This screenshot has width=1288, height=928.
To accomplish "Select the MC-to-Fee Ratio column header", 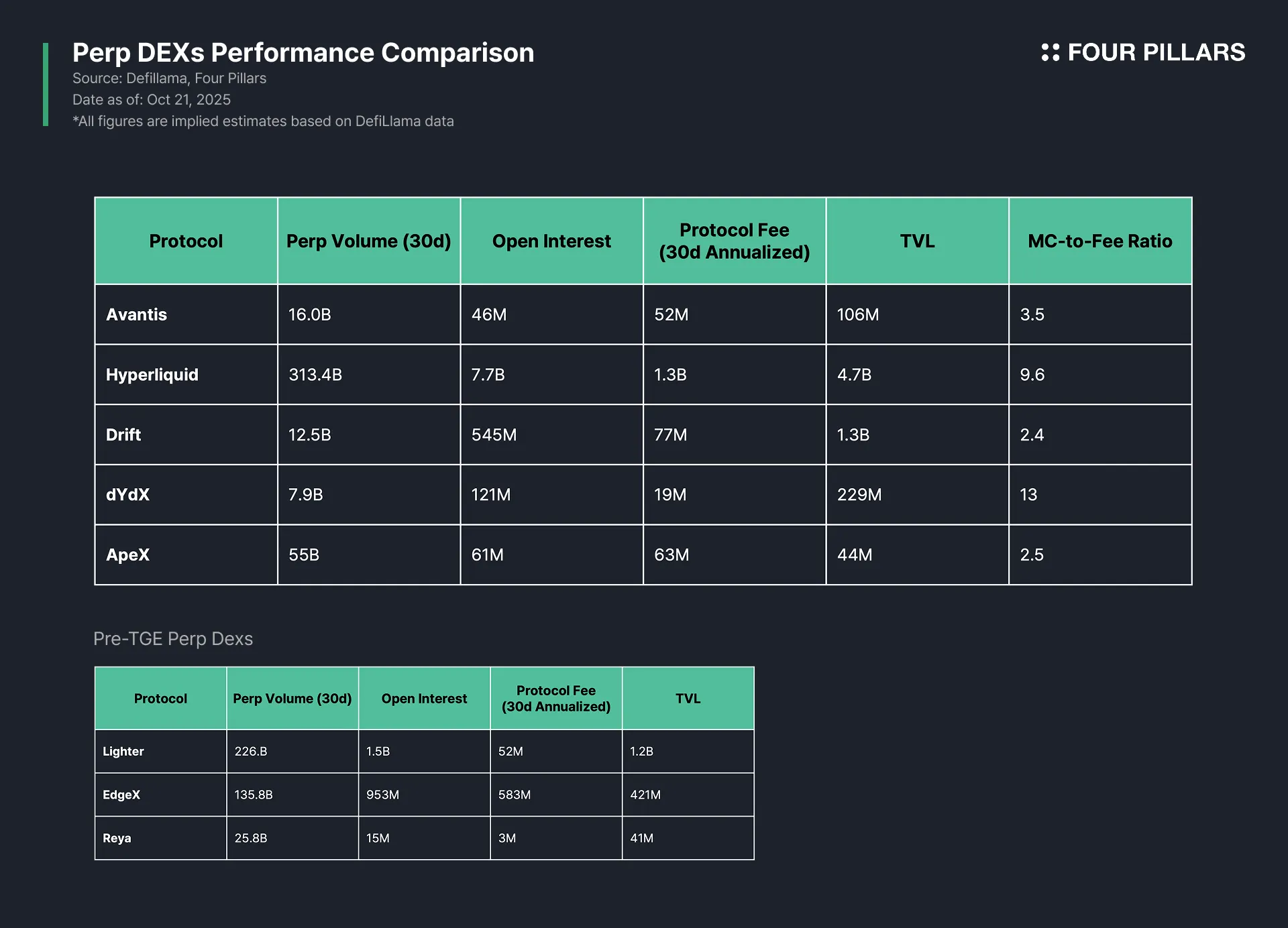I will point(1099,241).
